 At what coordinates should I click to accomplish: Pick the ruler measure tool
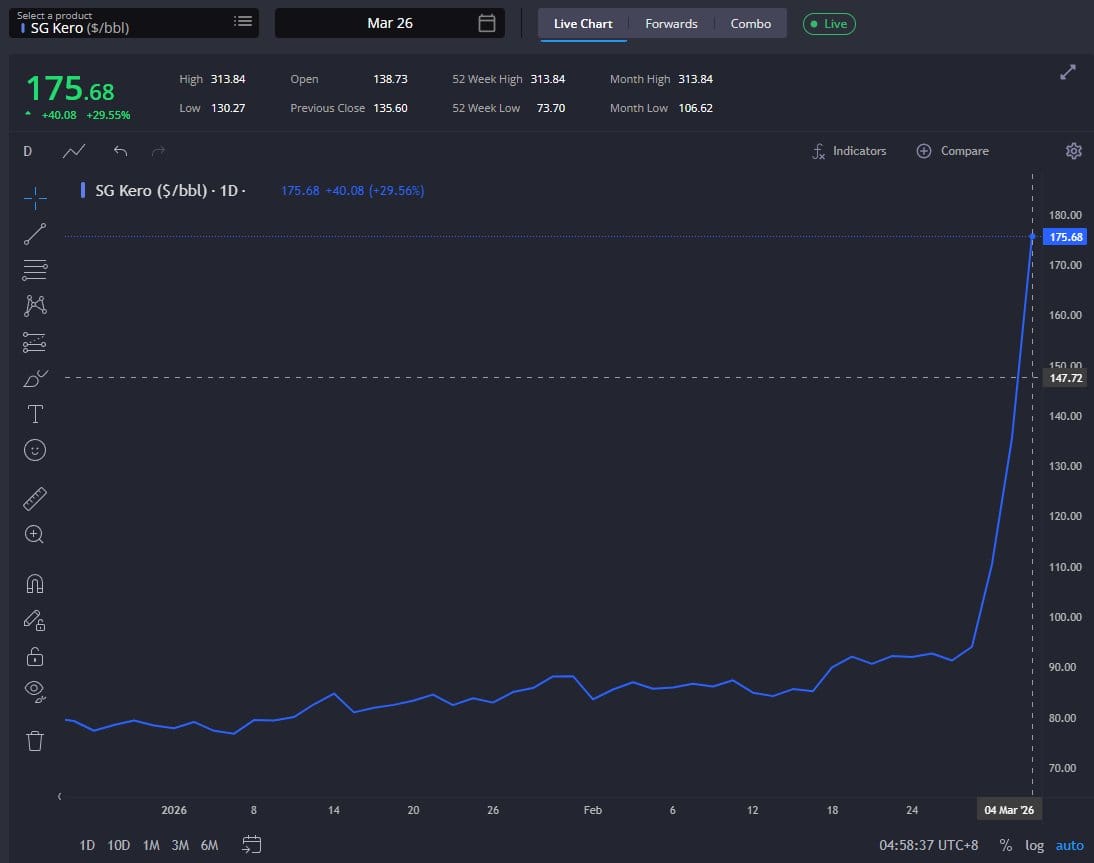pos(35,498)
